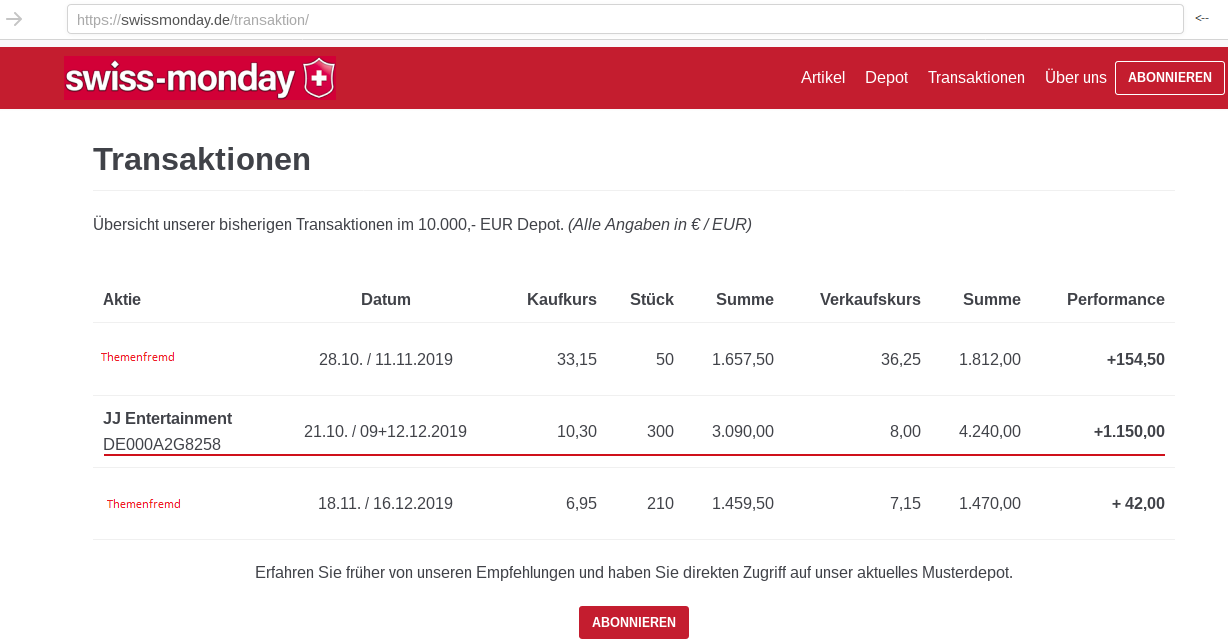Screen dimensions: 1228x644
Task: Click the JJ Entertainment stock entry
Action: pos(167,418)
